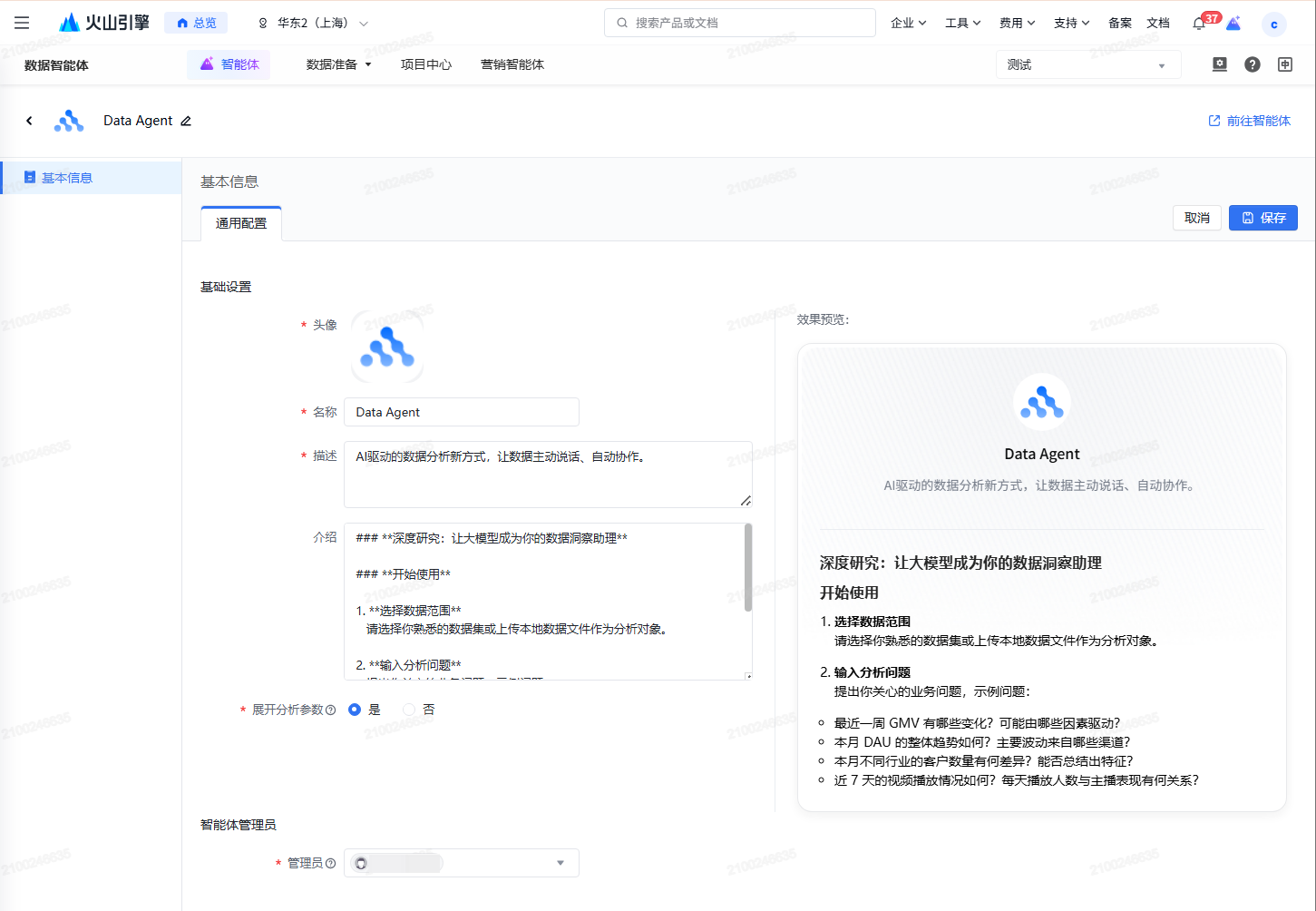
Task: Click the 基础设置 section heading
Action: point(226,287)
